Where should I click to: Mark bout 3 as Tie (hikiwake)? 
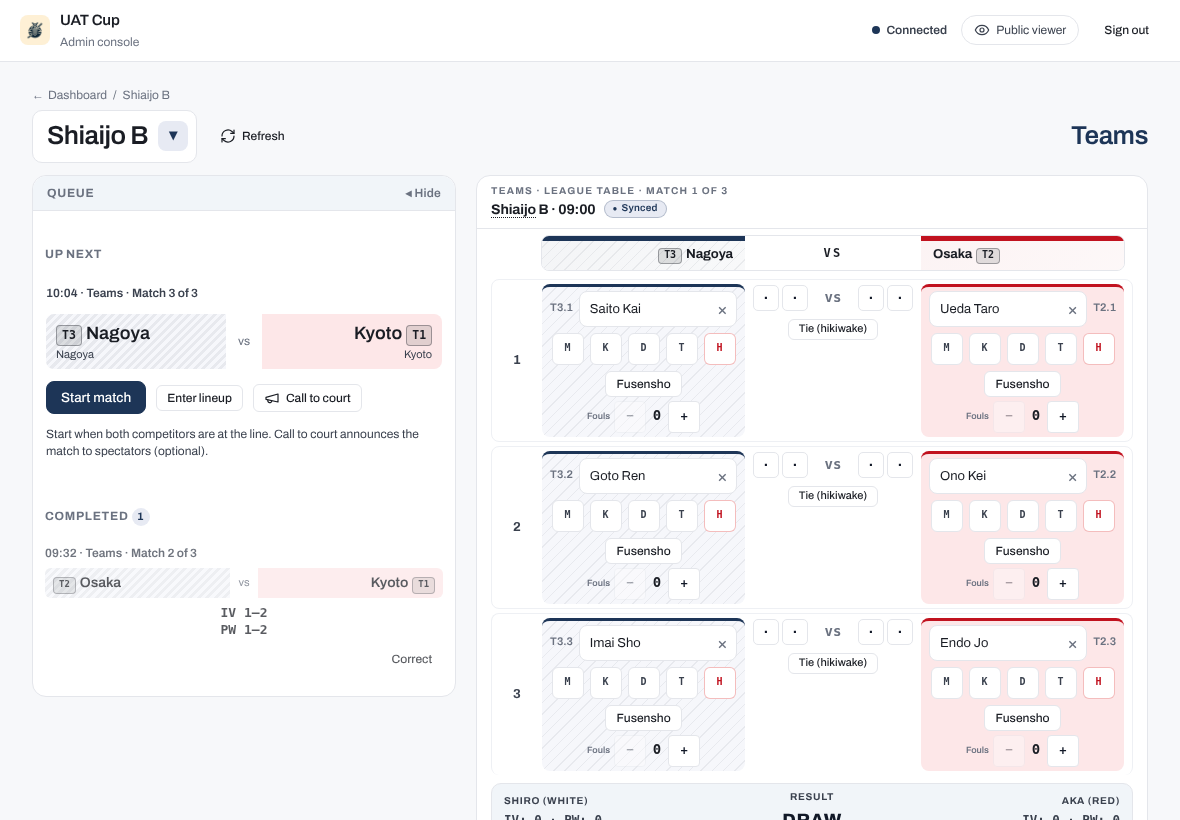832,663
